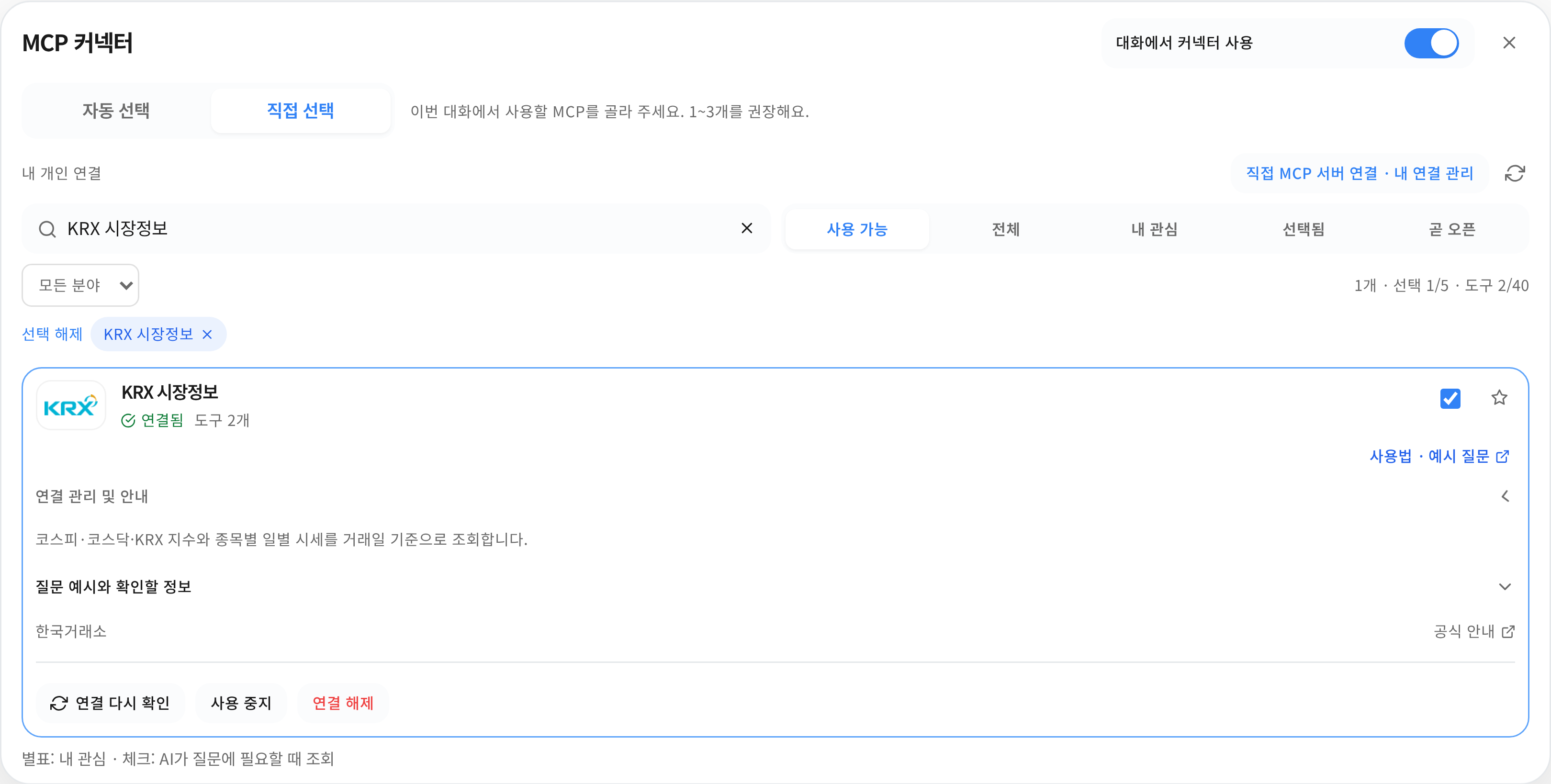This screenshot has width=1551, height=784.
Task: Click the '1개 · 선택 1/5 · 도구 2/40' counter
Action: coord(1441,285)
